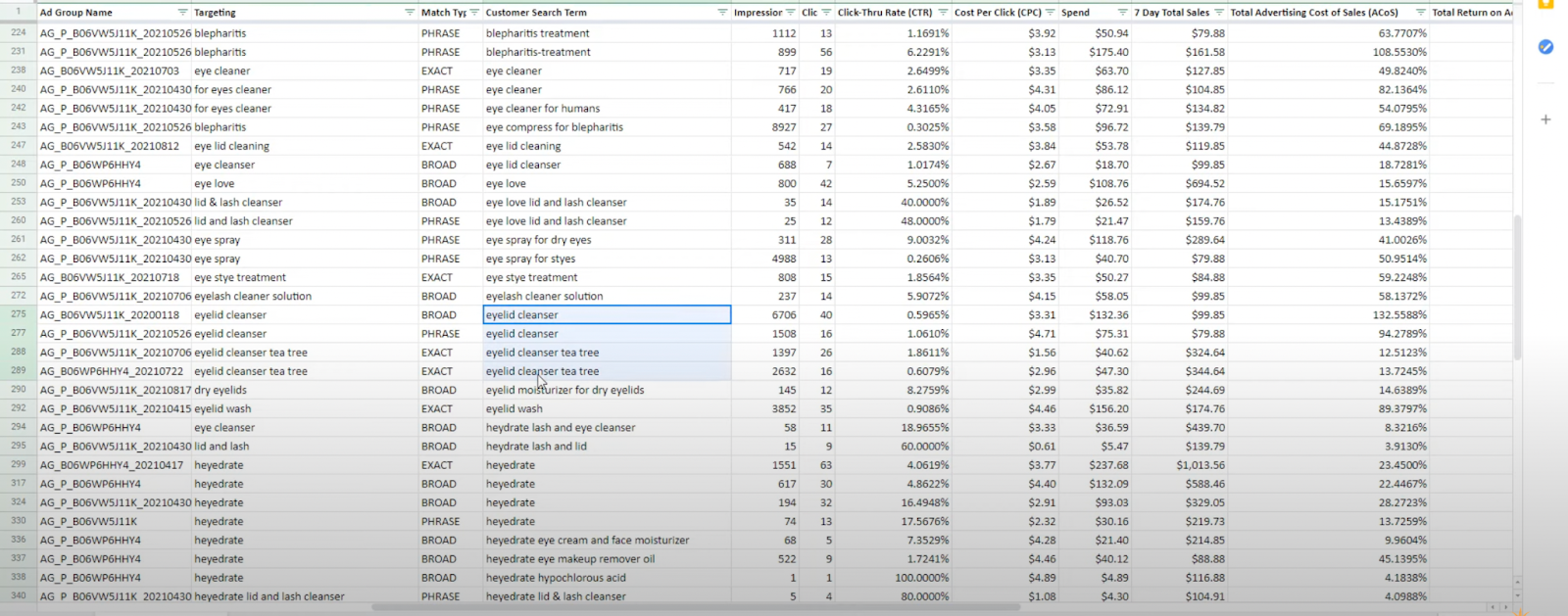Click ad group 'AG_P_B06VW5J11K_20210415'
The height and width of the screenshot is (616, 1568).
point(116,408)
